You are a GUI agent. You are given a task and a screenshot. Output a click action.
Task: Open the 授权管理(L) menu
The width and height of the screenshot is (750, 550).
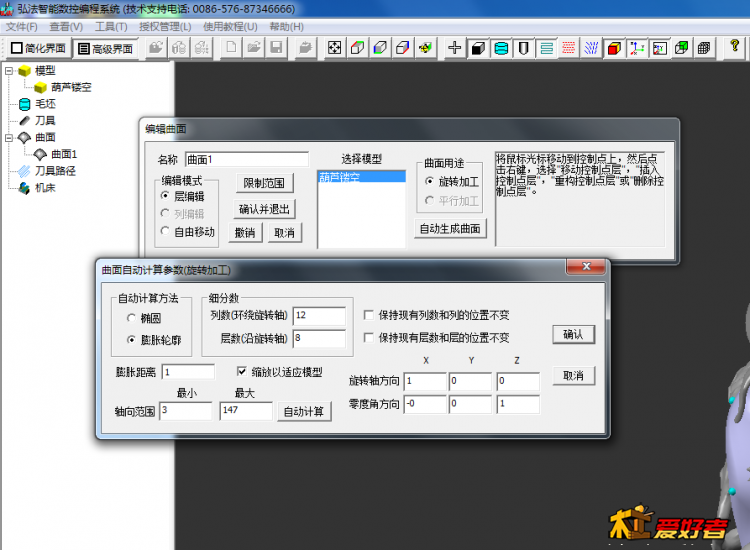click(x=165, y=27)
